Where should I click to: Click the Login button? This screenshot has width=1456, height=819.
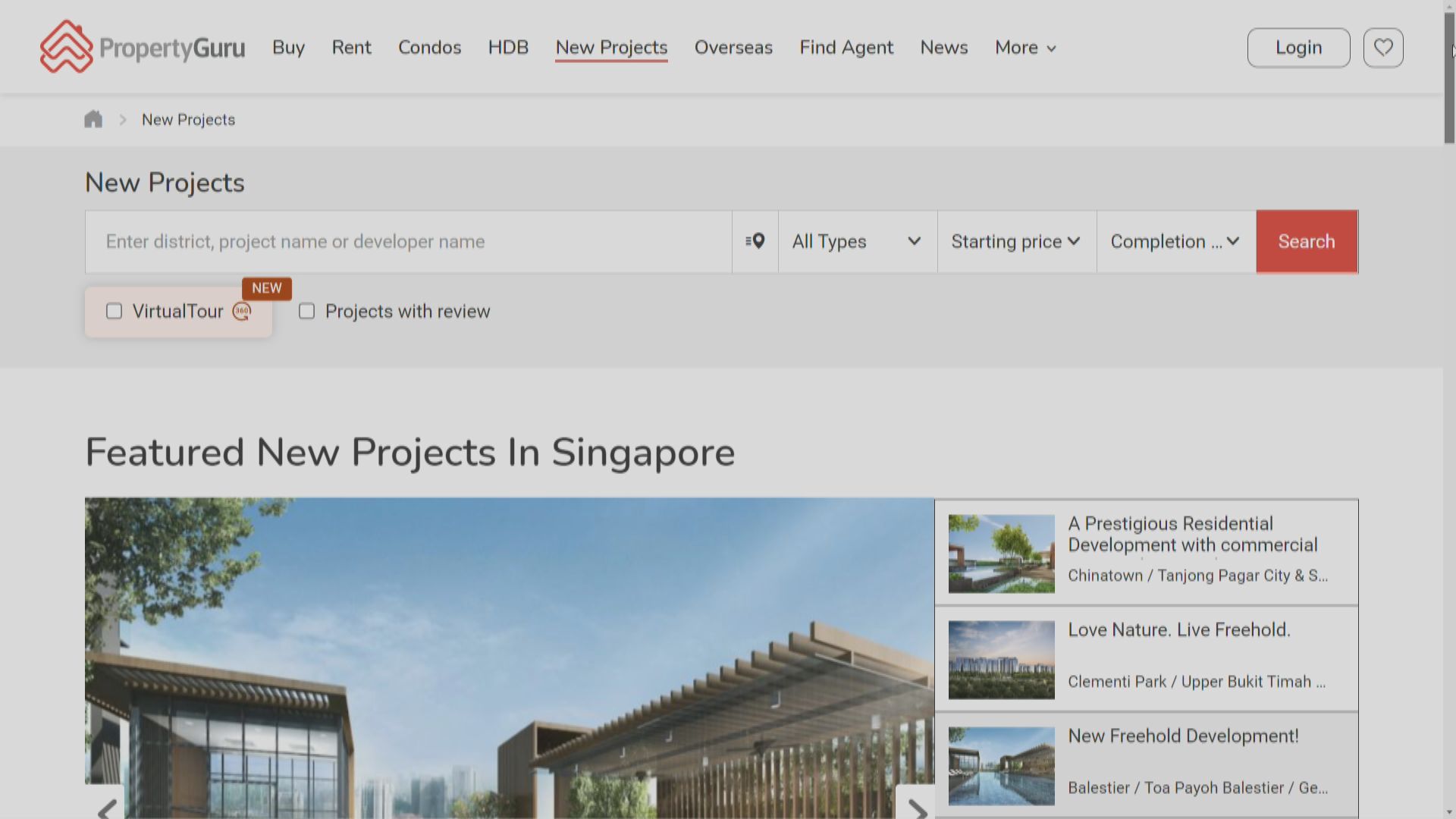point(1298,48)
